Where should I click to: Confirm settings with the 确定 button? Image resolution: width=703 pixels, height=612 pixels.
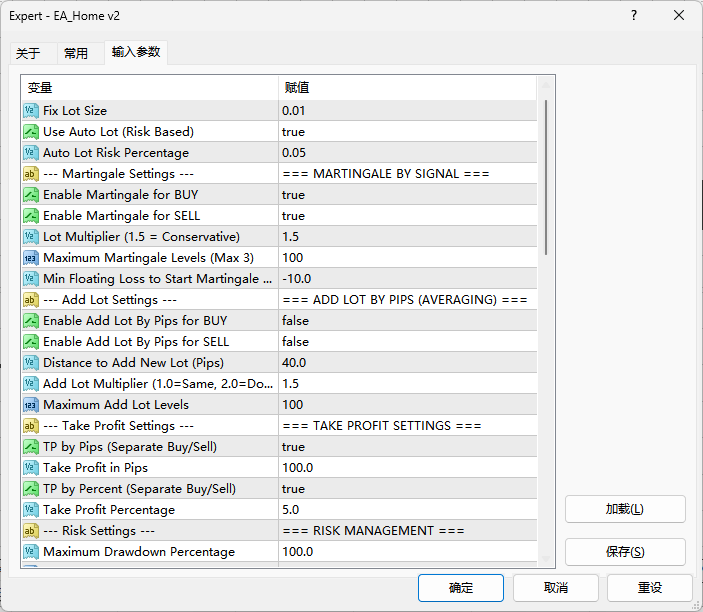coord(461,587)
